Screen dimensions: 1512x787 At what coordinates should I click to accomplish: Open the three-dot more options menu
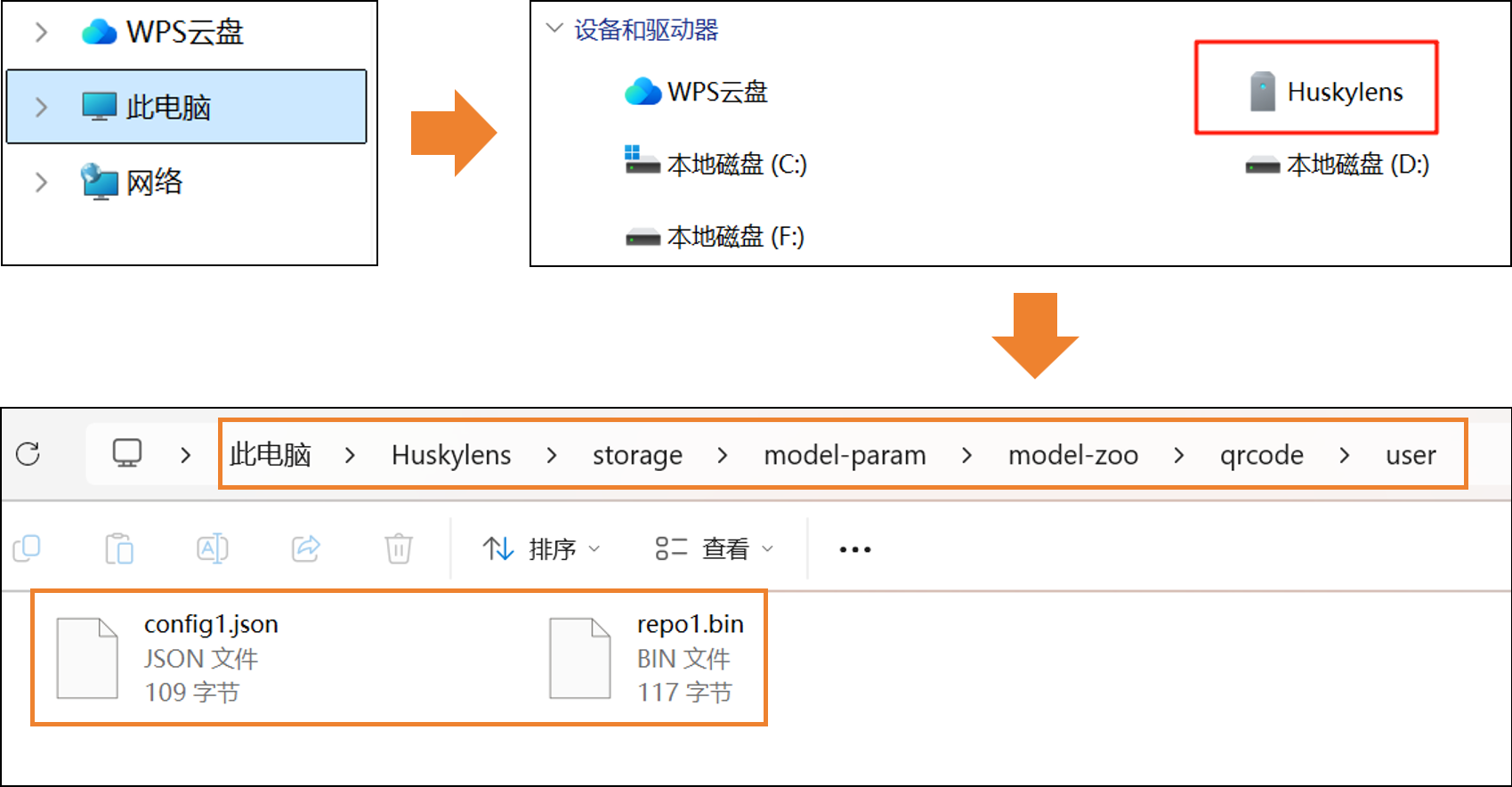pos(855,549)
